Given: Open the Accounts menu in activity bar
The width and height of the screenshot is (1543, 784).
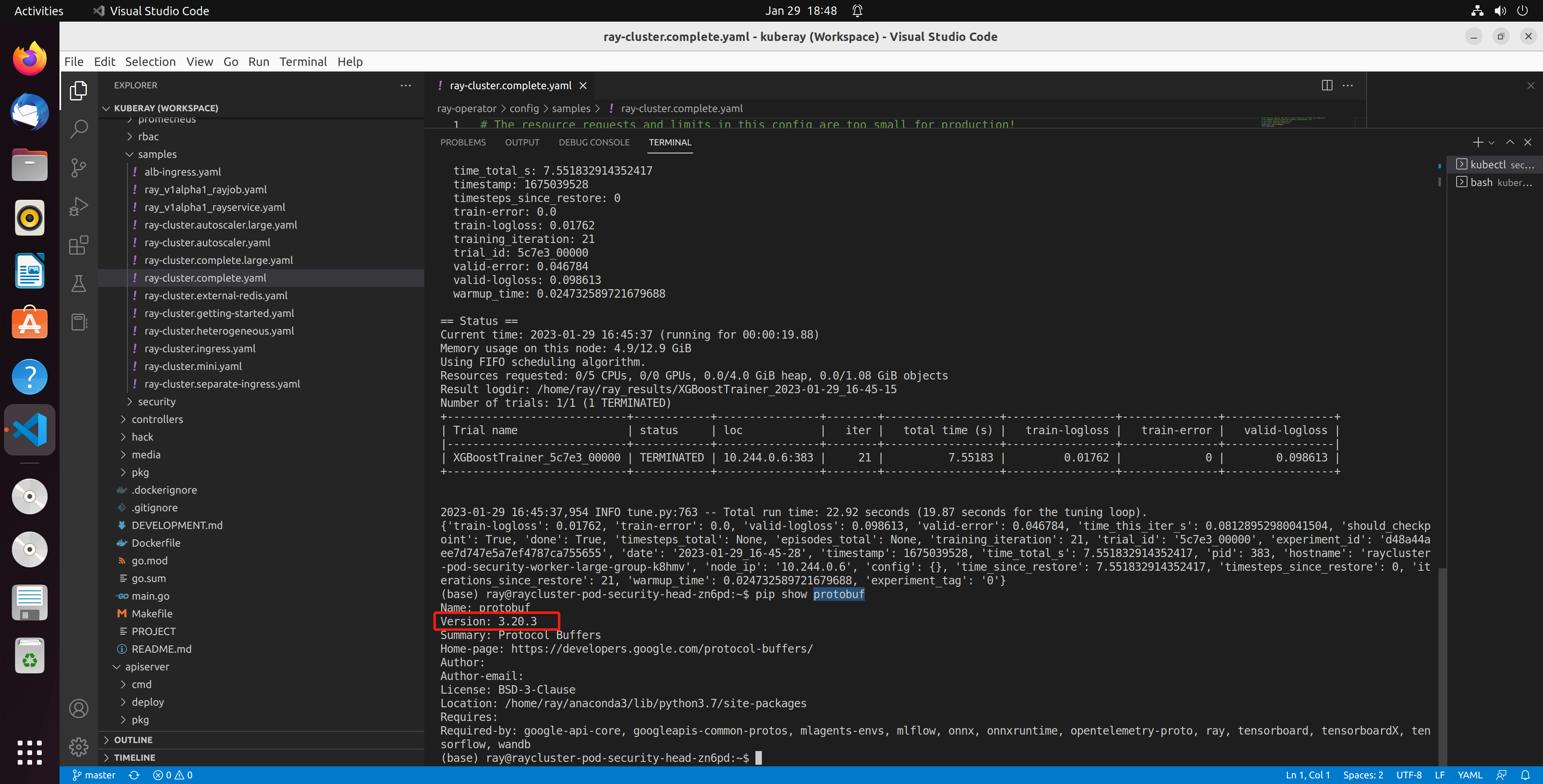Looking at the screenshot, I should tap(78, 708).
